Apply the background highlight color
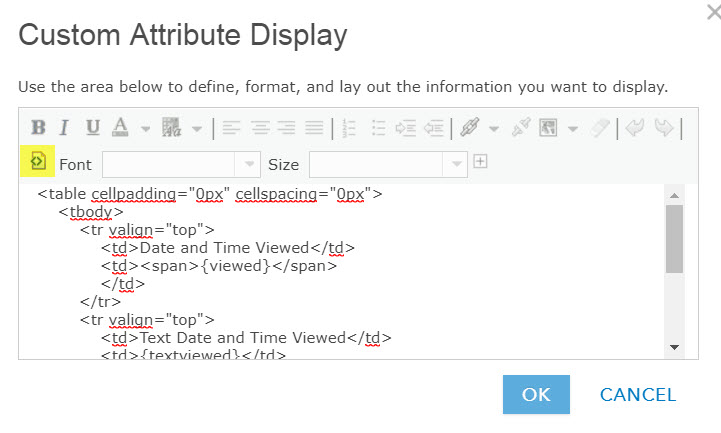 [172, 127]
